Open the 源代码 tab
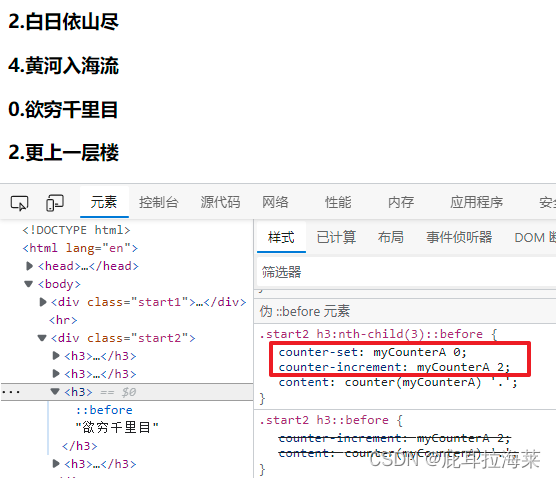556x478 pixels. click(220, 202)
